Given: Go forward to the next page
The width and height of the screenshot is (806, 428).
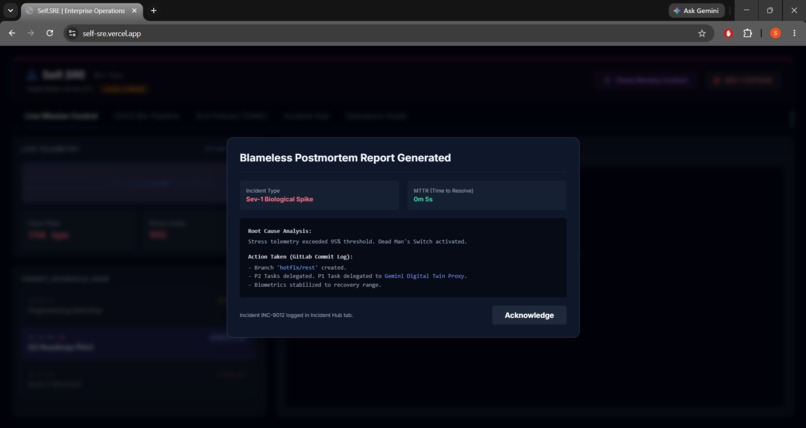Looking at the screenshot, I should click(31, 33).
